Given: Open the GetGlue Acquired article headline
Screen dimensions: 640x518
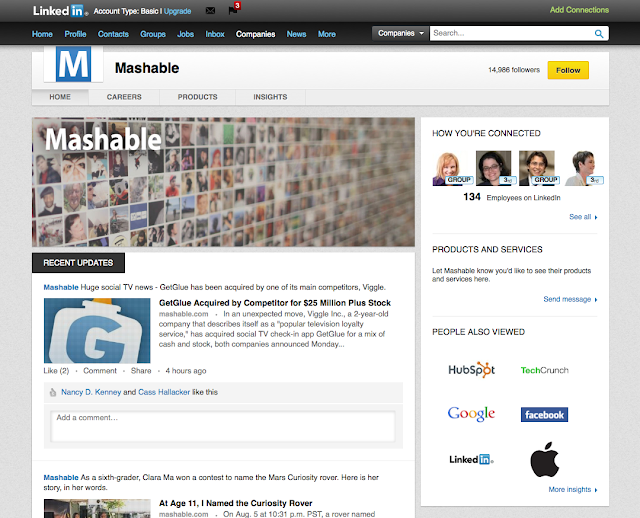Looking at the screenshot, I should pyautogui.click(x=274, y=302).
